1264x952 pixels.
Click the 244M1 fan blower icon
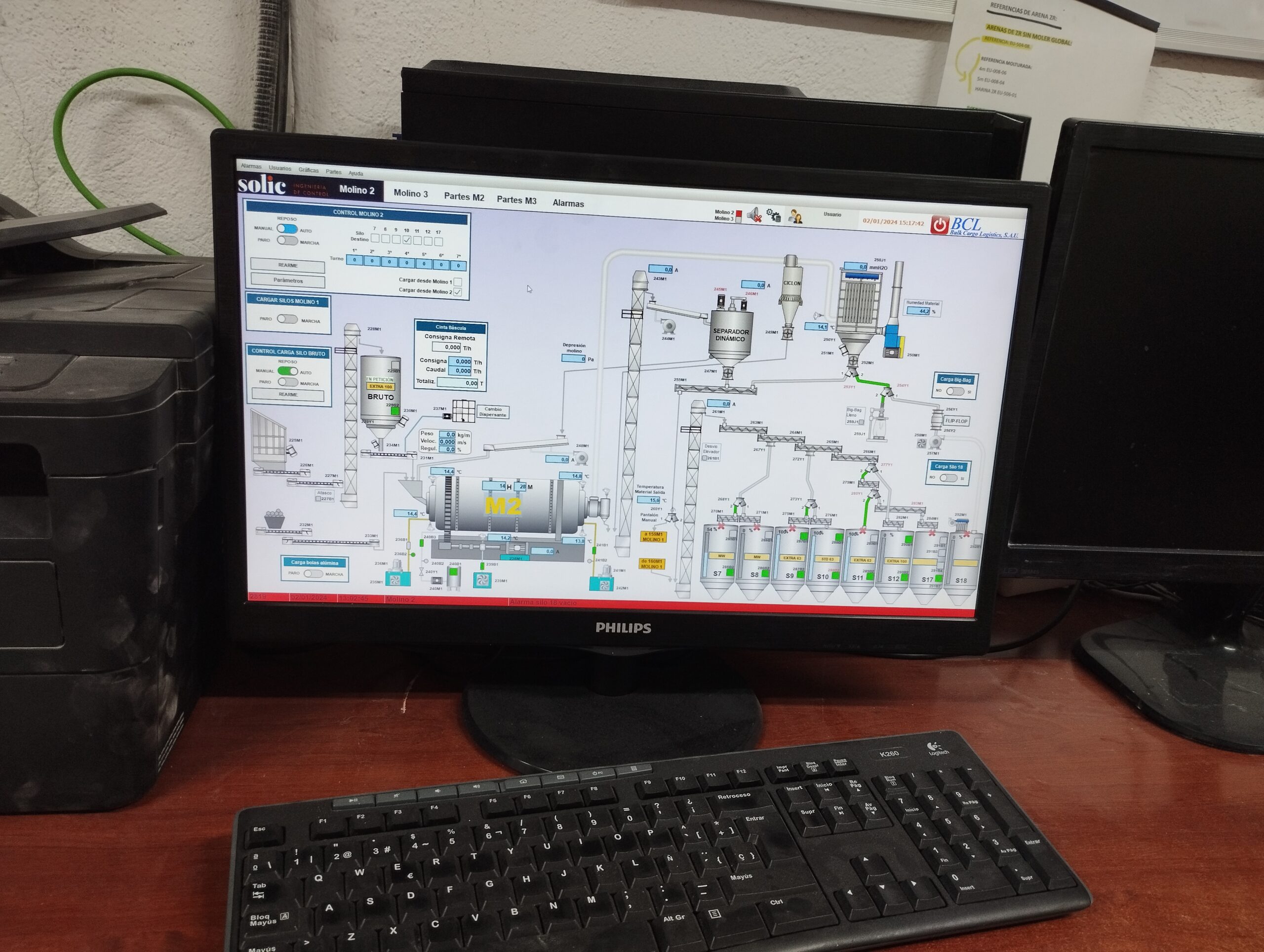[x=668, y=327]
